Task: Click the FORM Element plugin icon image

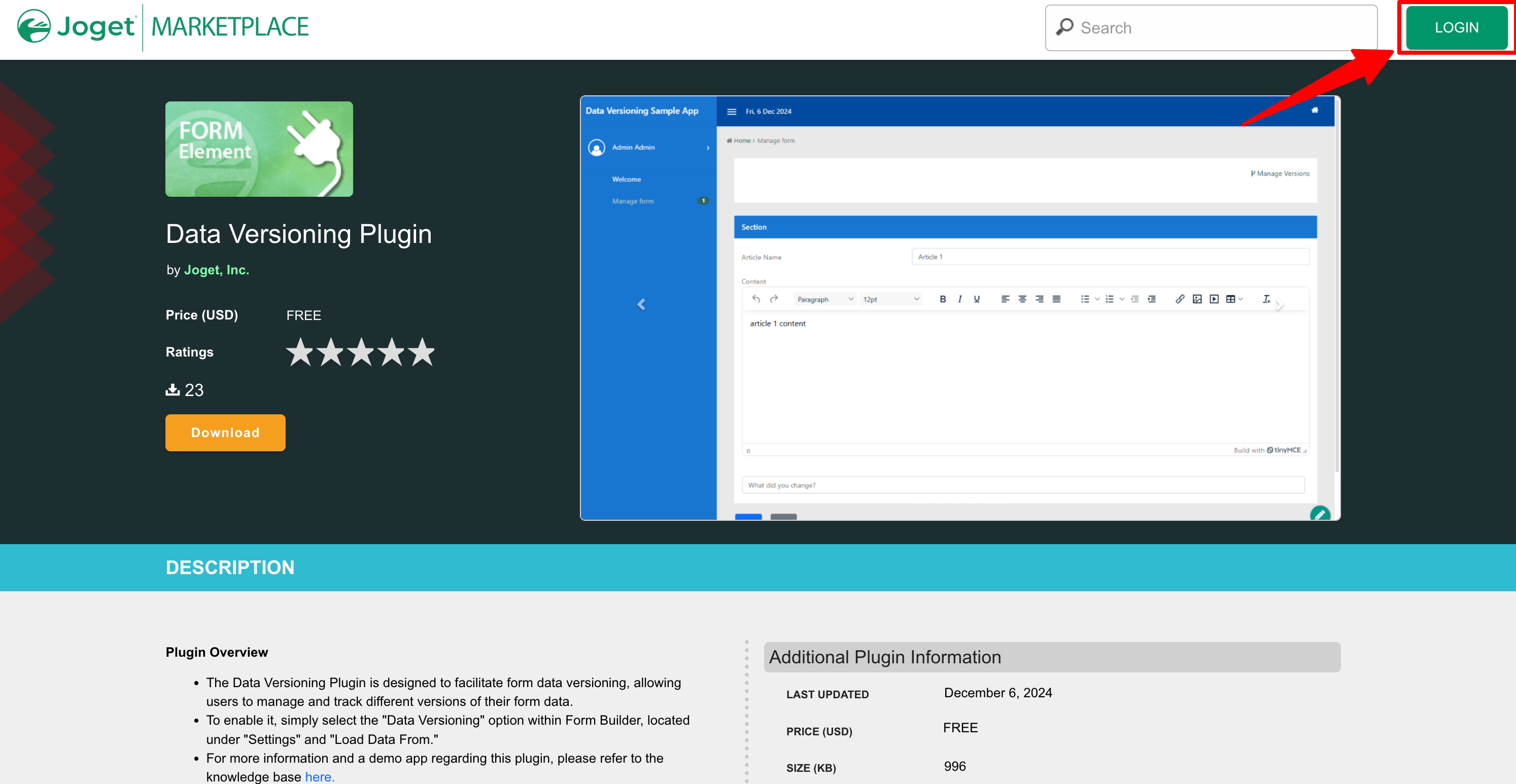Action: [x=259, y=149]
